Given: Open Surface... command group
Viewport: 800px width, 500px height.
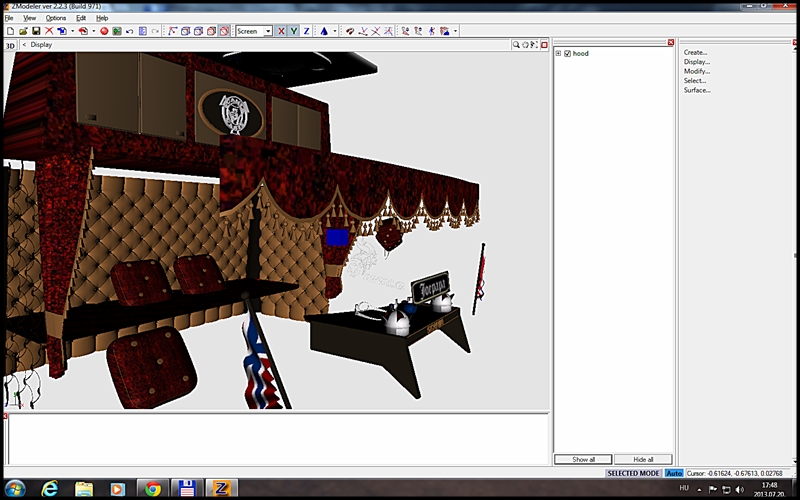Looking at the screenshot, I should (697, 90).
